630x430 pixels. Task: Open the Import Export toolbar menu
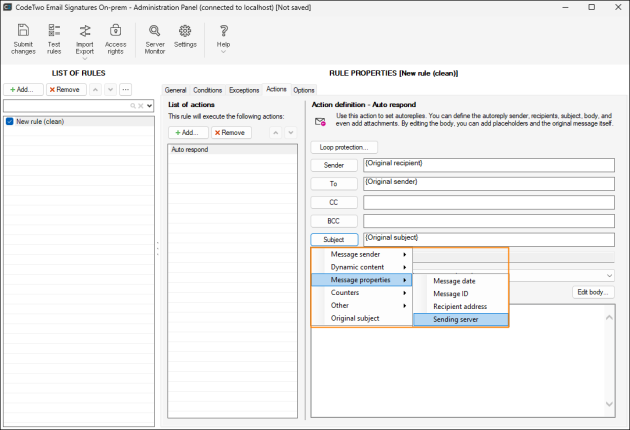(85, 38)
